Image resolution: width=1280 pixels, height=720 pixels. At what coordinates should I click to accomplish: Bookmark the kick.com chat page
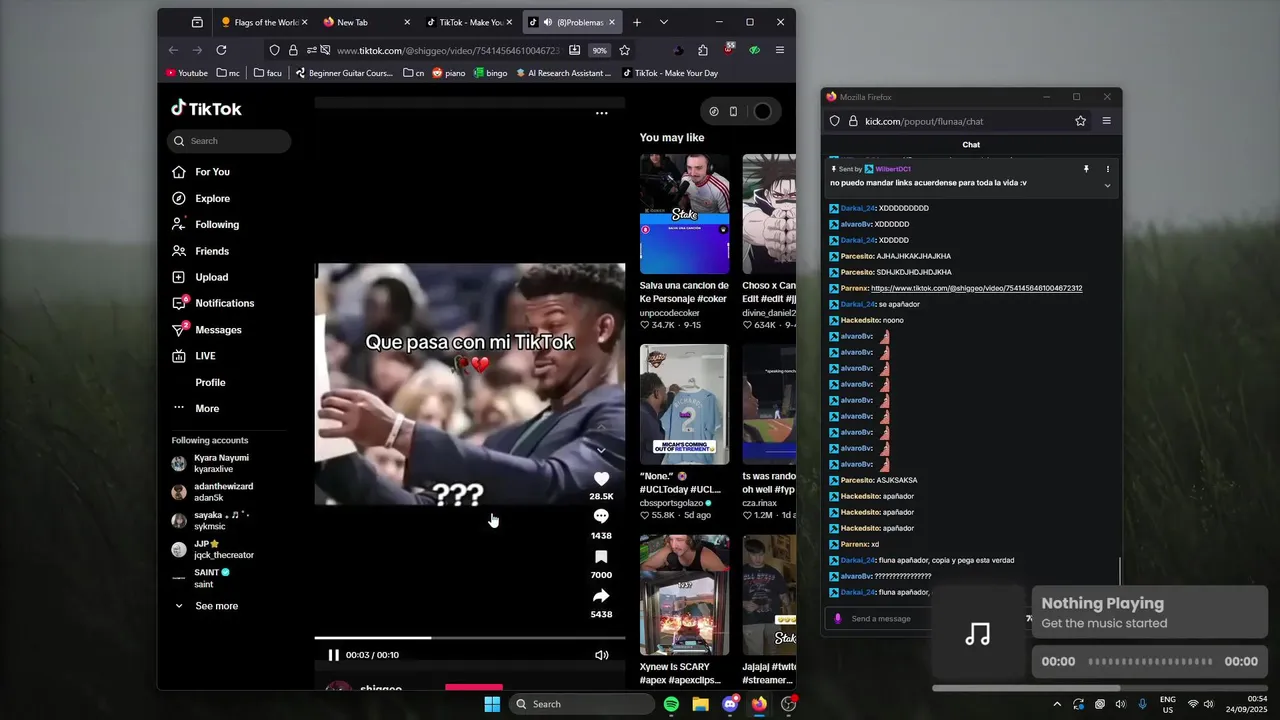[1080, 121]
